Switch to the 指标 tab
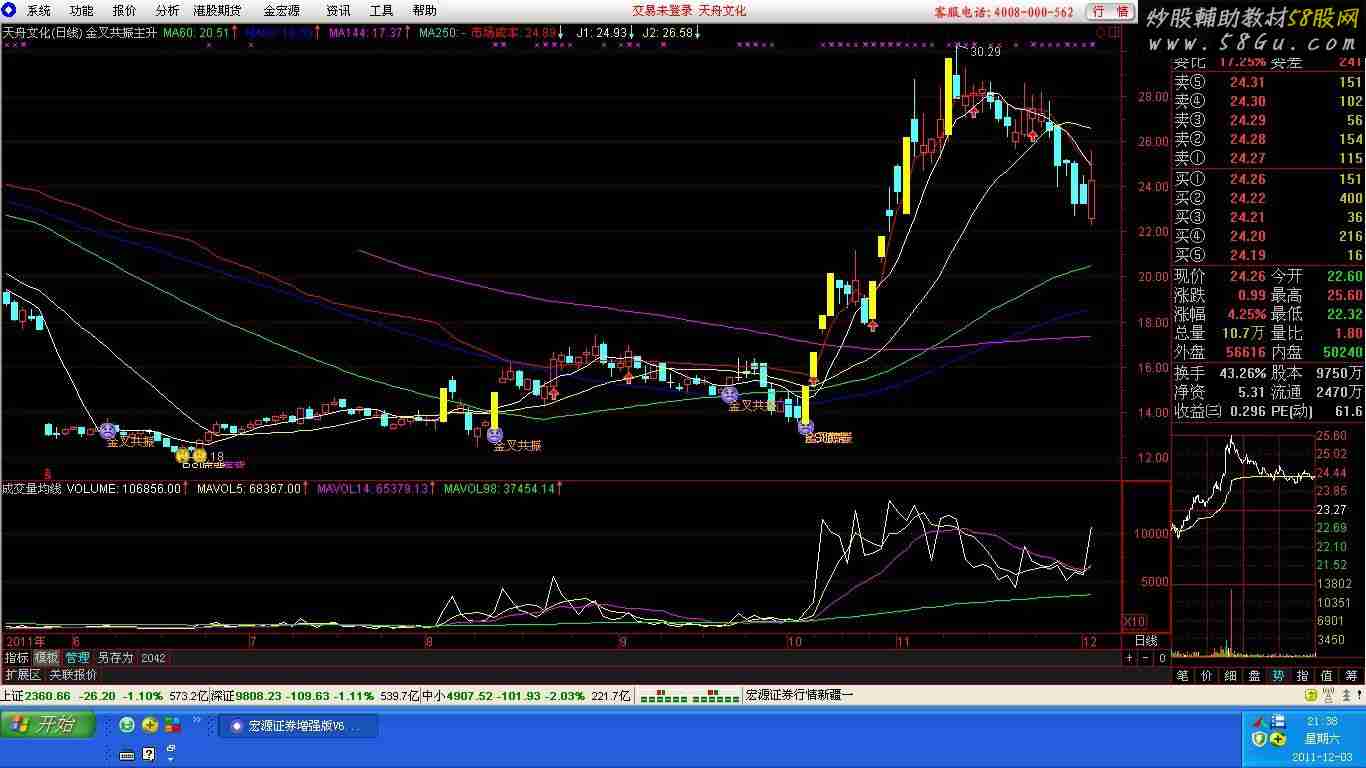This screenshot has width=1366, height=768. click(16, 658)
